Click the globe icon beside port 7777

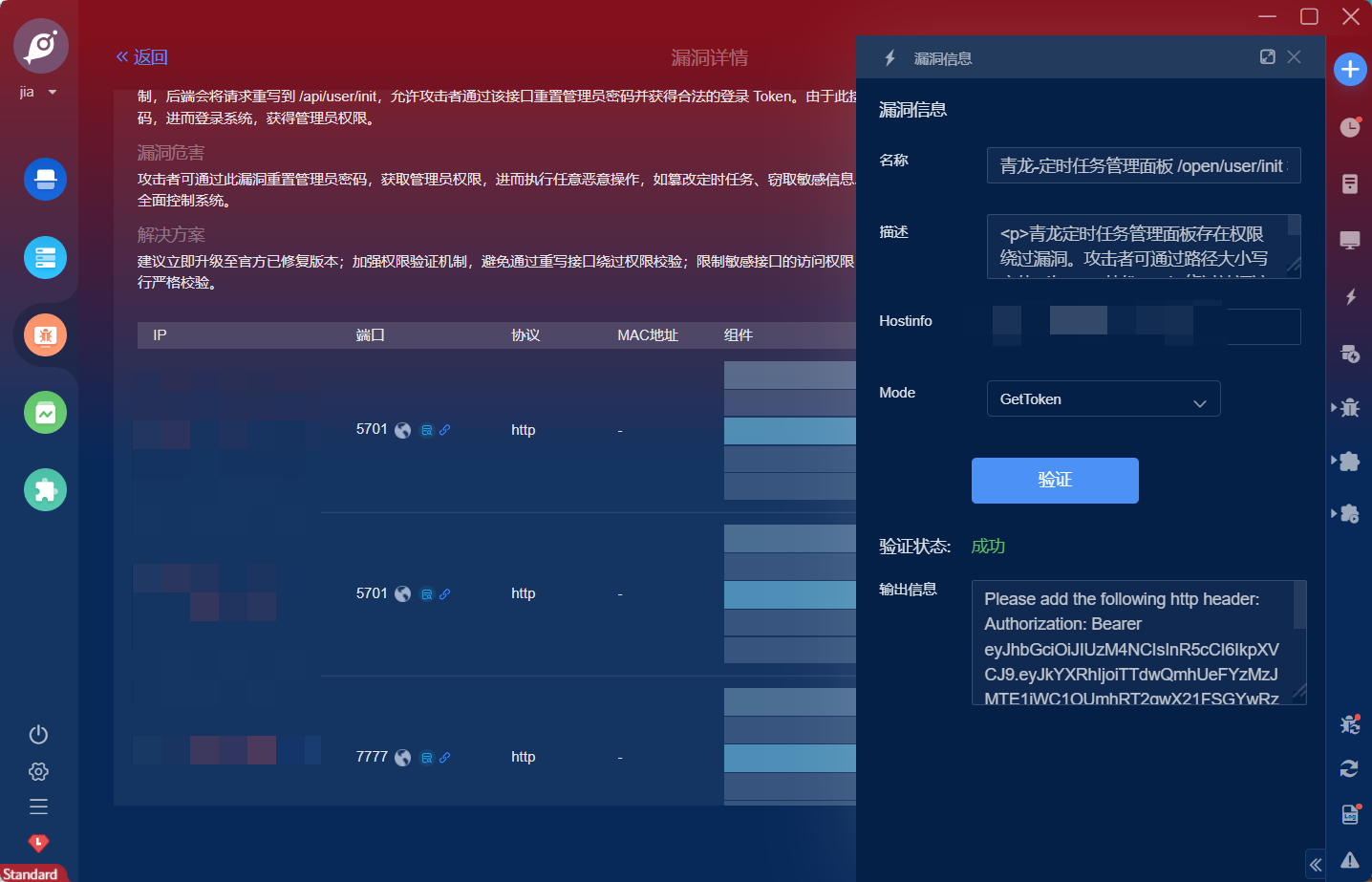click(403, 758)
